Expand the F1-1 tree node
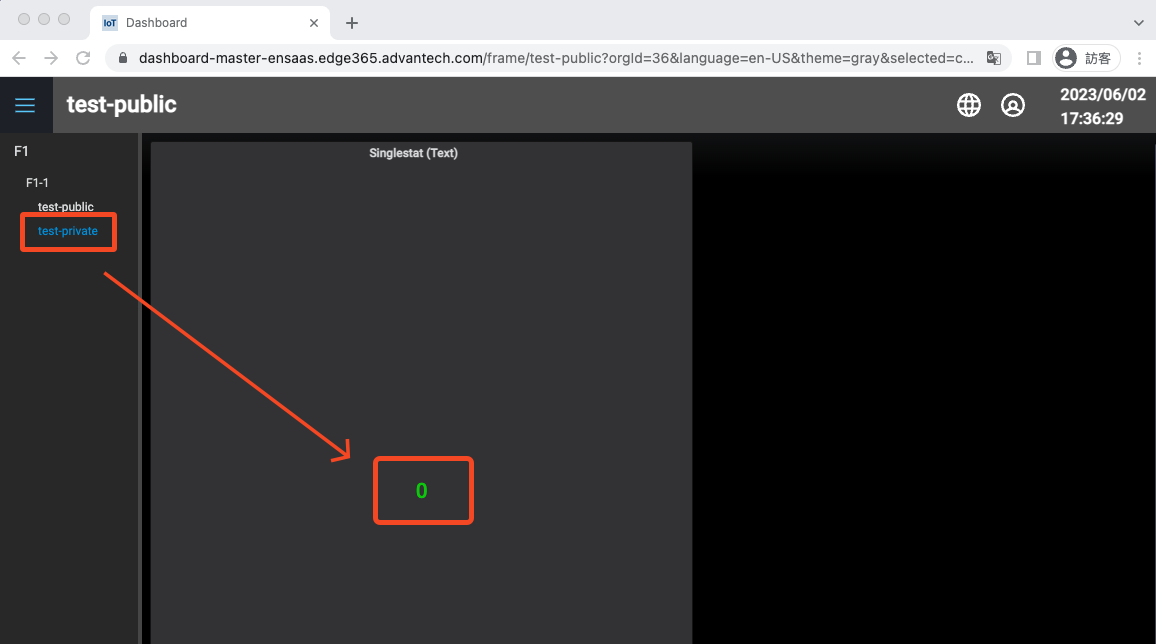Screen dimensions: 1156x644 pyautogui.click(x=36, y=182)
